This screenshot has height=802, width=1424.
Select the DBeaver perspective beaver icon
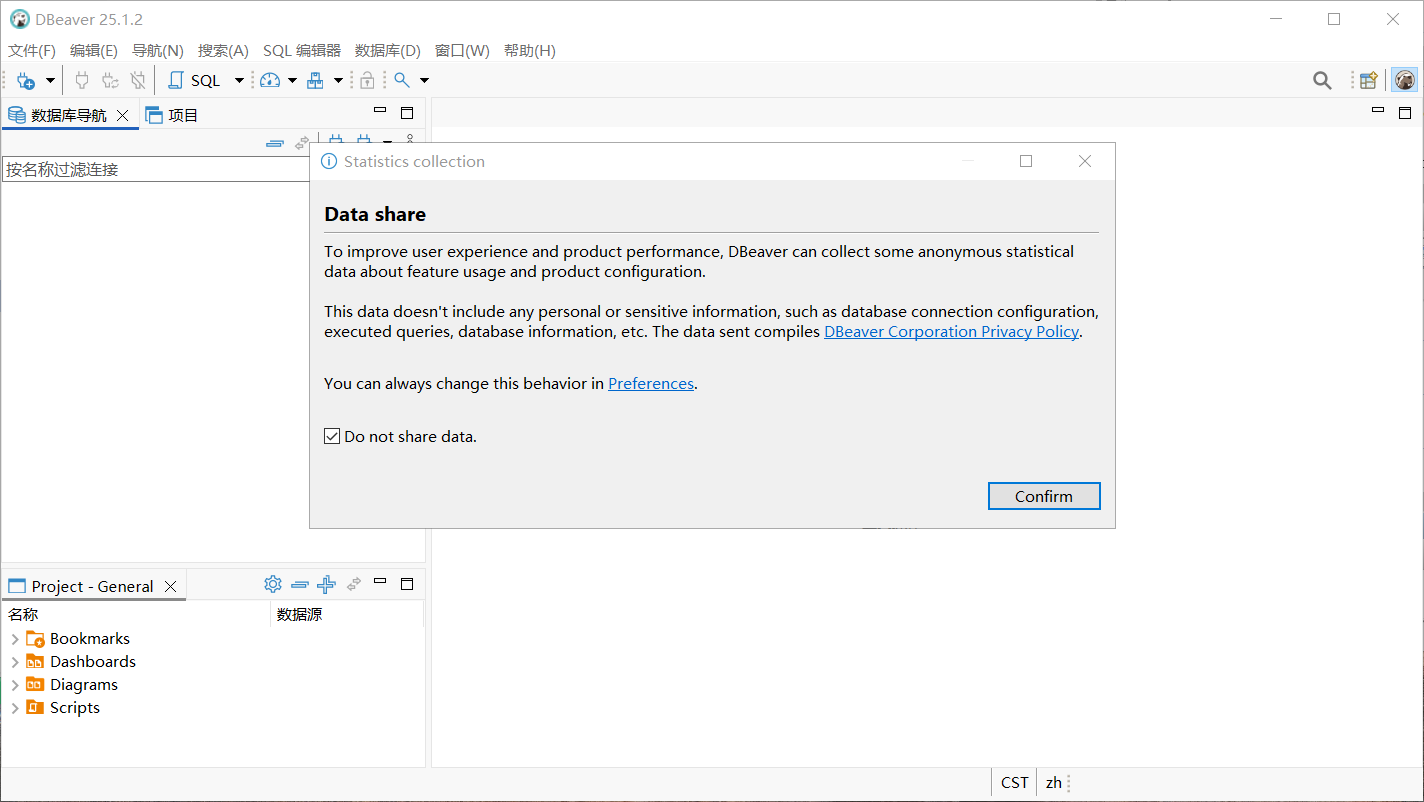(1405, 80)
